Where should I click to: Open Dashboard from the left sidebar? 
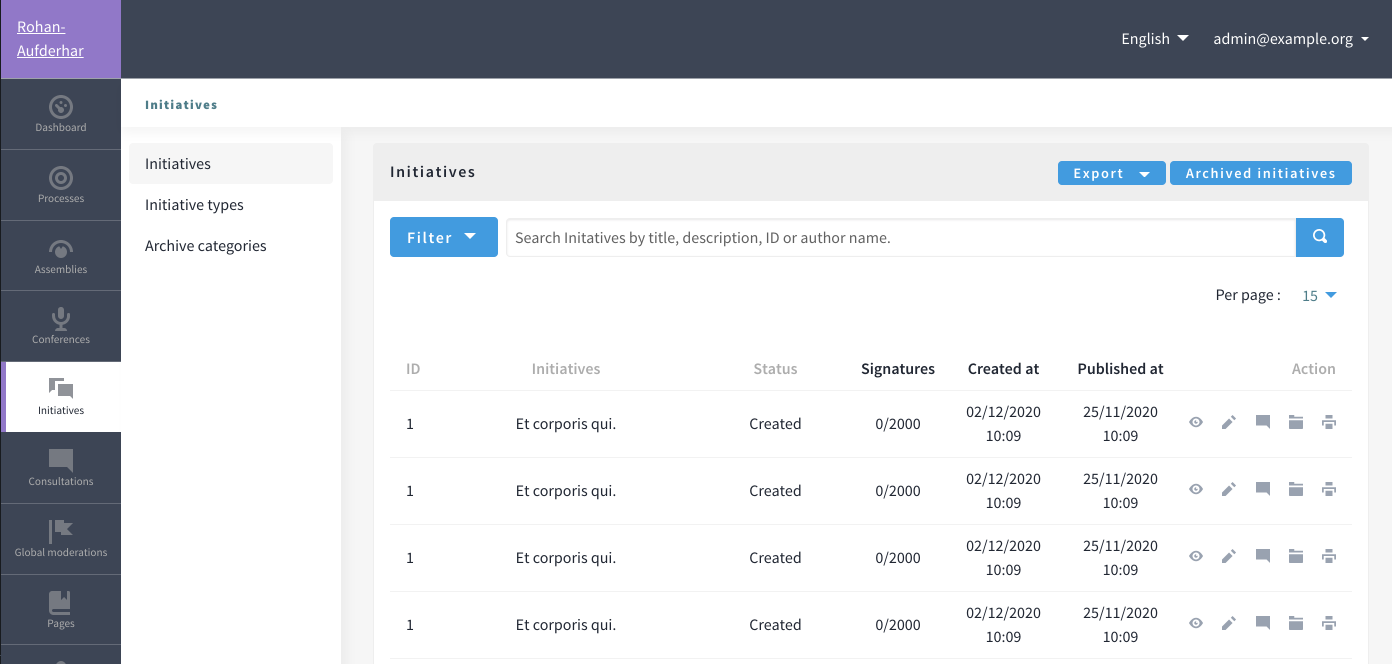click(x=60, y=114)
